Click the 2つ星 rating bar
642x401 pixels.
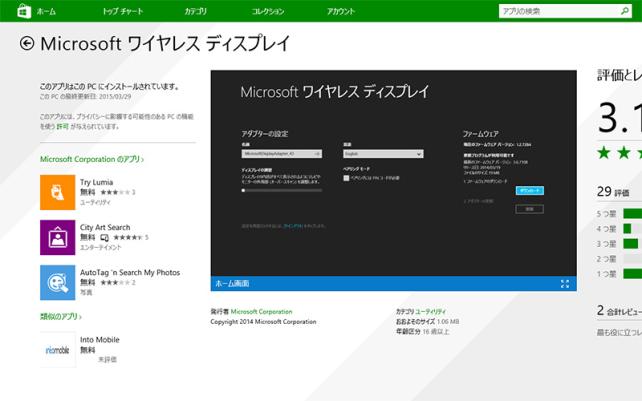tap(633, 259)
